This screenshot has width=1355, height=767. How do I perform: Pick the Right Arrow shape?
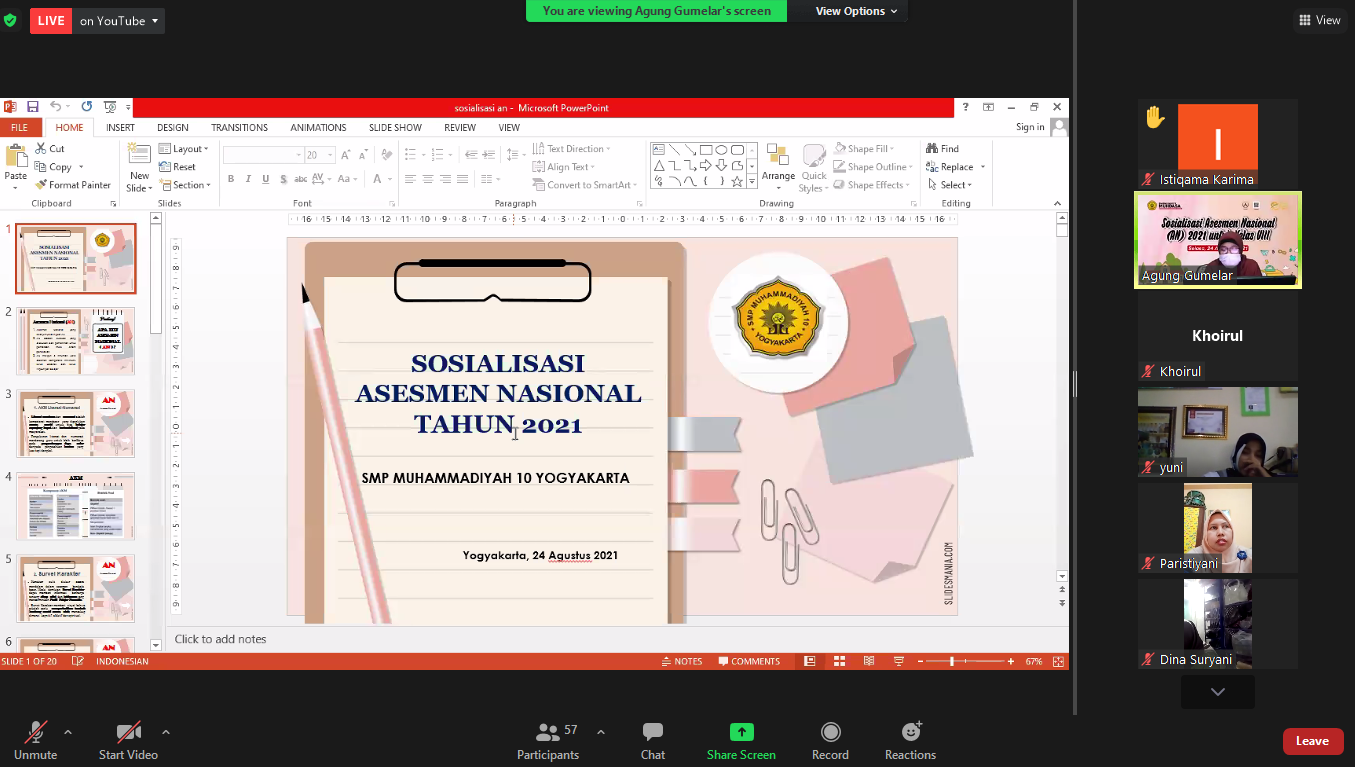(705, 165)
